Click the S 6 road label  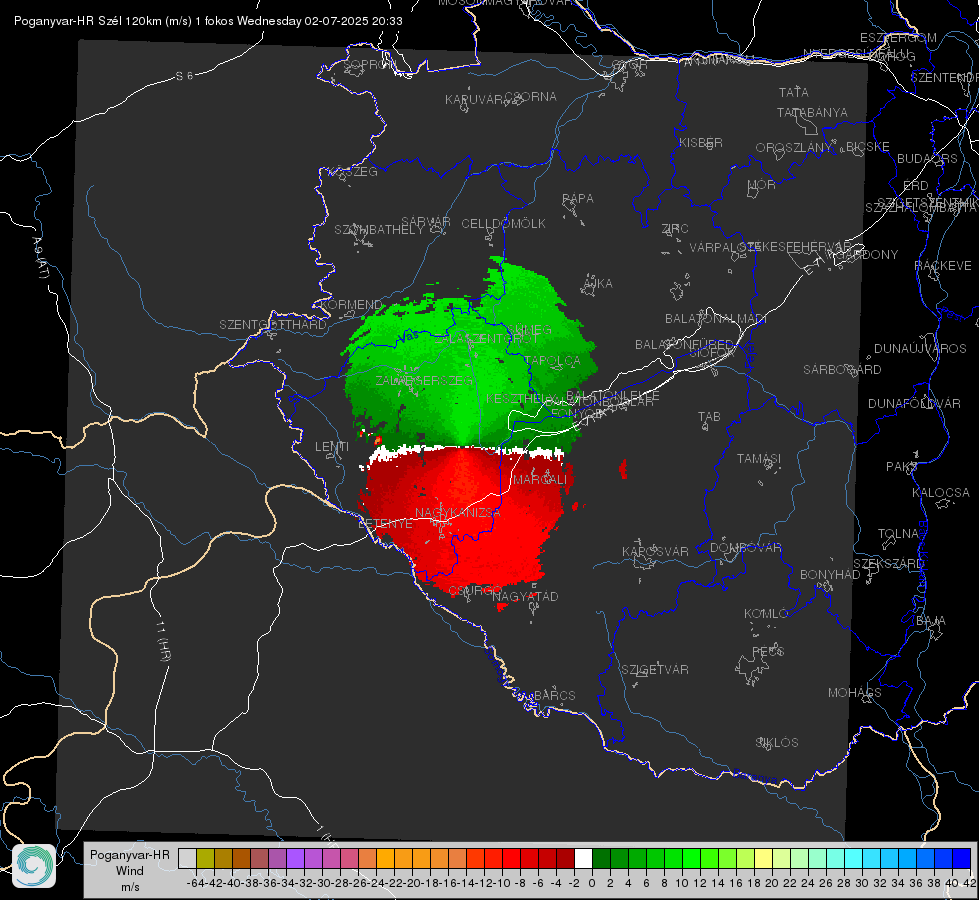184,76
